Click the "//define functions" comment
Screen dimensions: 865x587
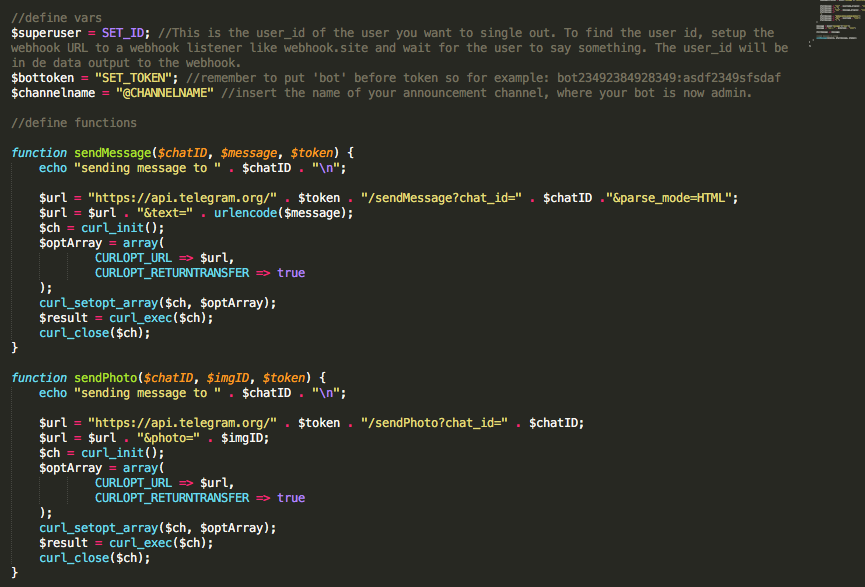tap(74, 123)
